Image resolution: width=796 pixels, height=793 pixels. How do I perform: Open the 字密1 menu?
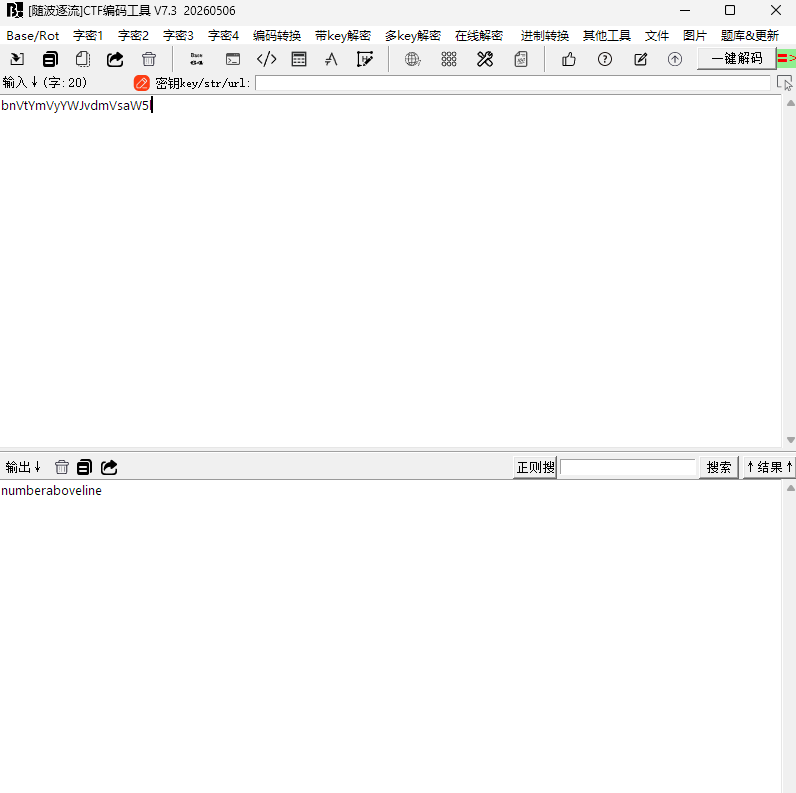(x=88, y=36)
